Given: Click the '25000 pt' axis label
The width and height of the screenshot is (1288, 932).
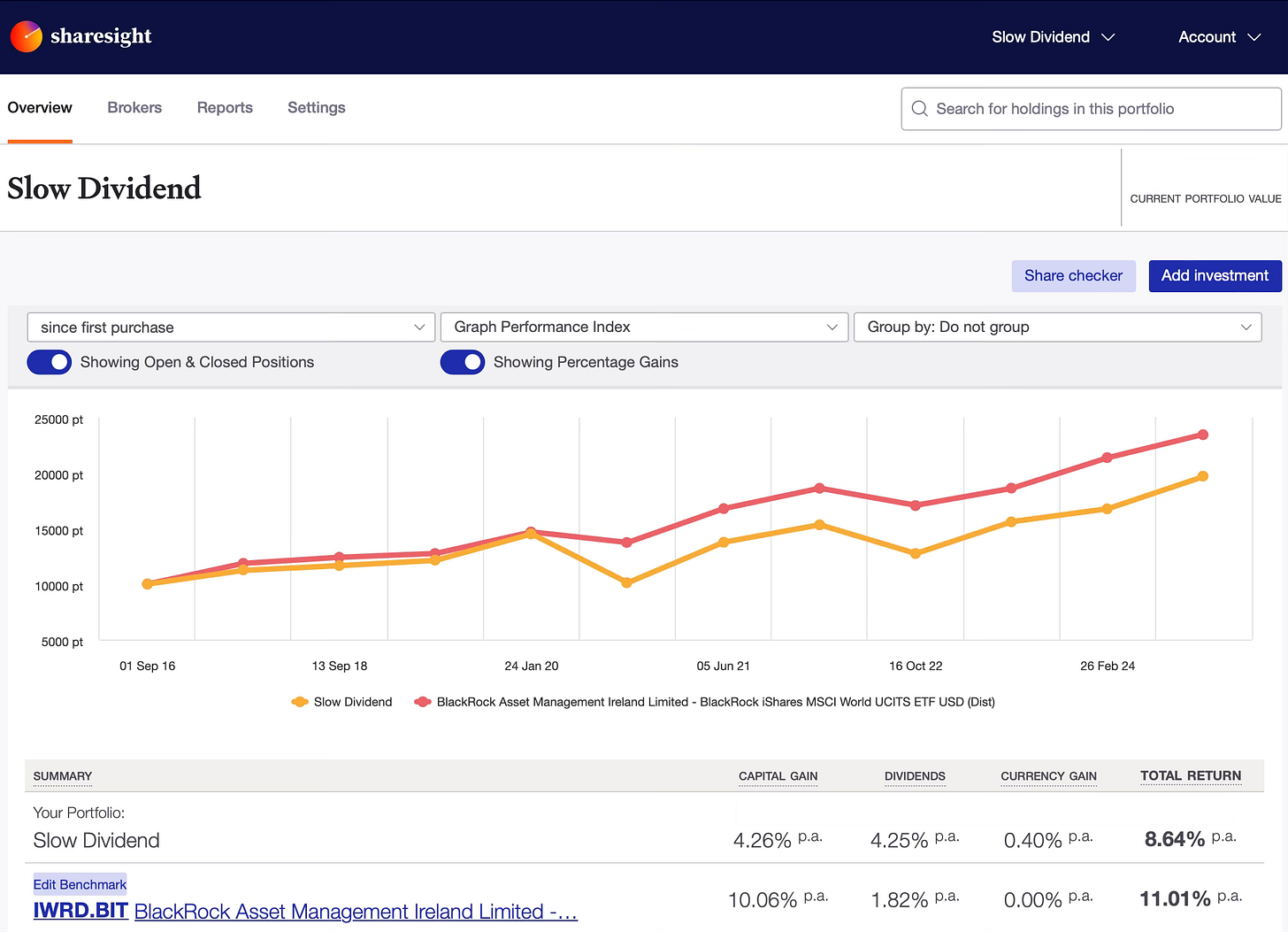Looking at the screenshot, I should [x=58, y=420].
